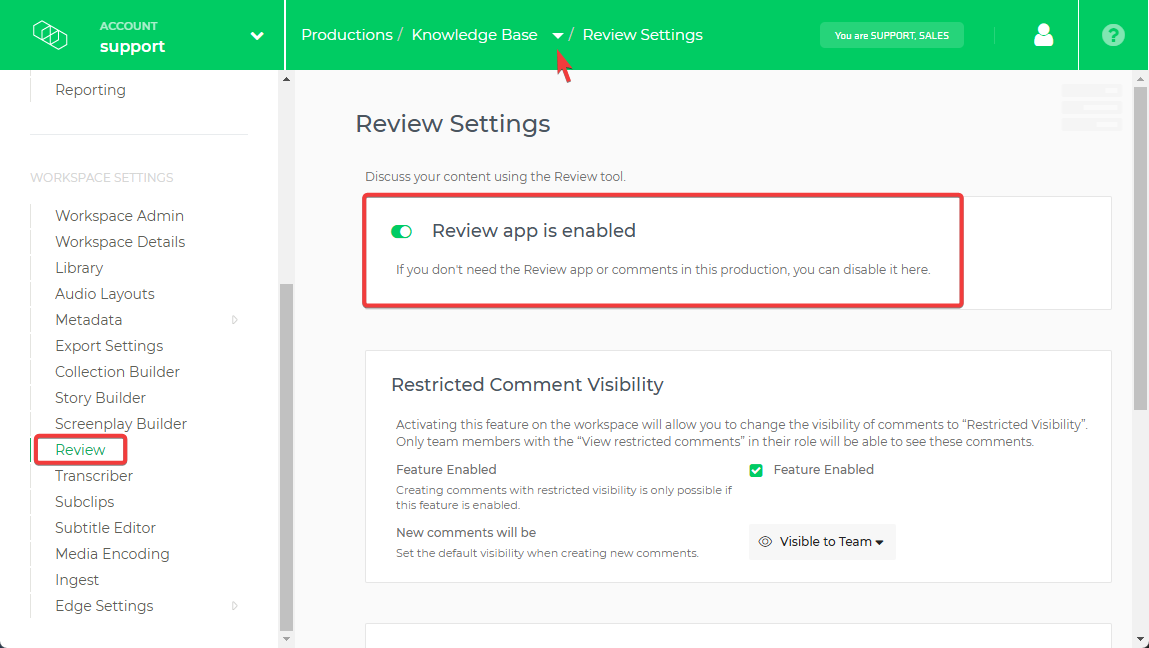Expand the support account chevron

[257, 35]
